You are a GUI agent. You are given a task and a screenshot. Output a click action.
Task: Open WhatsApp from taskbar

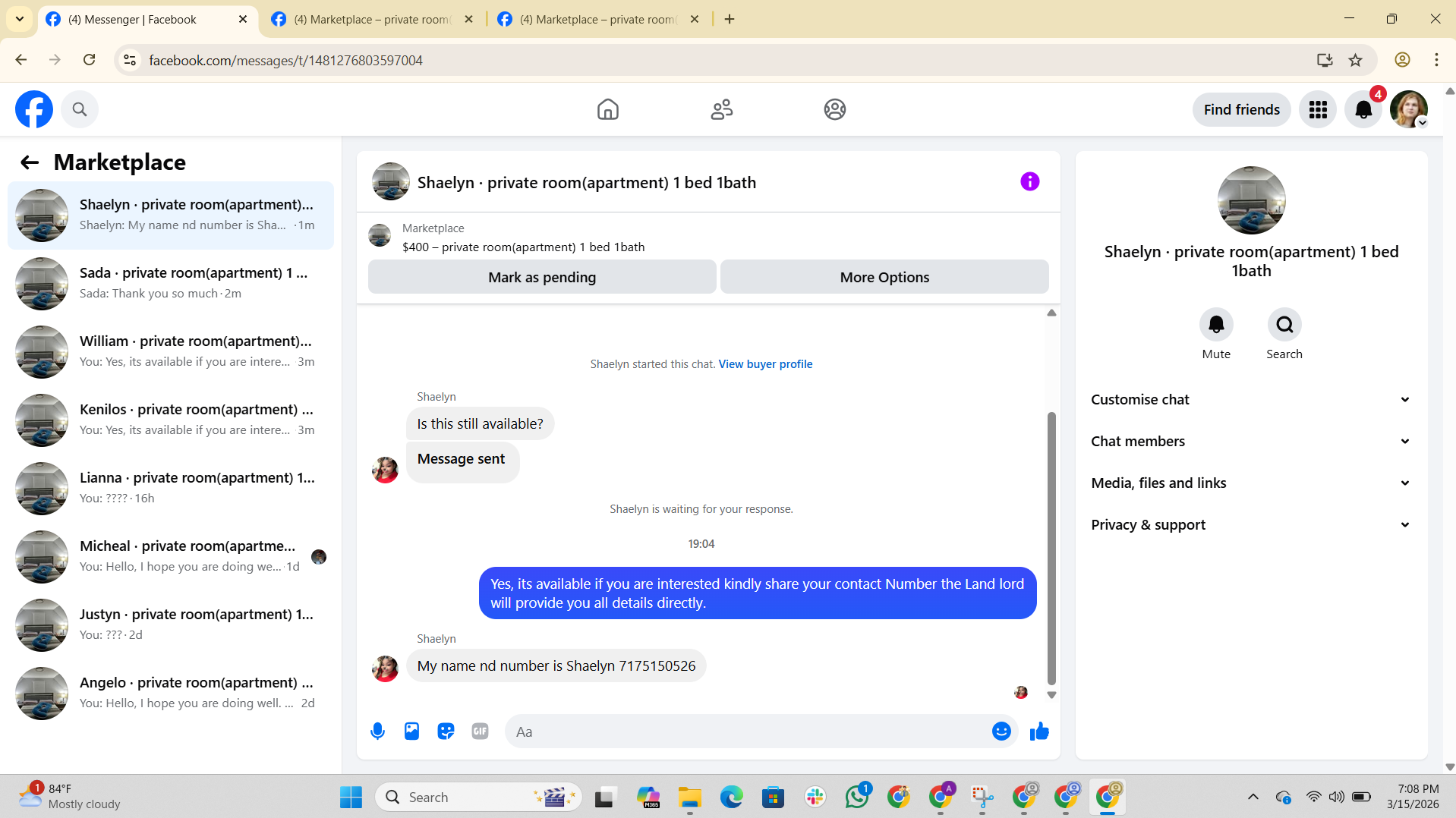click(x=857, y=797)
